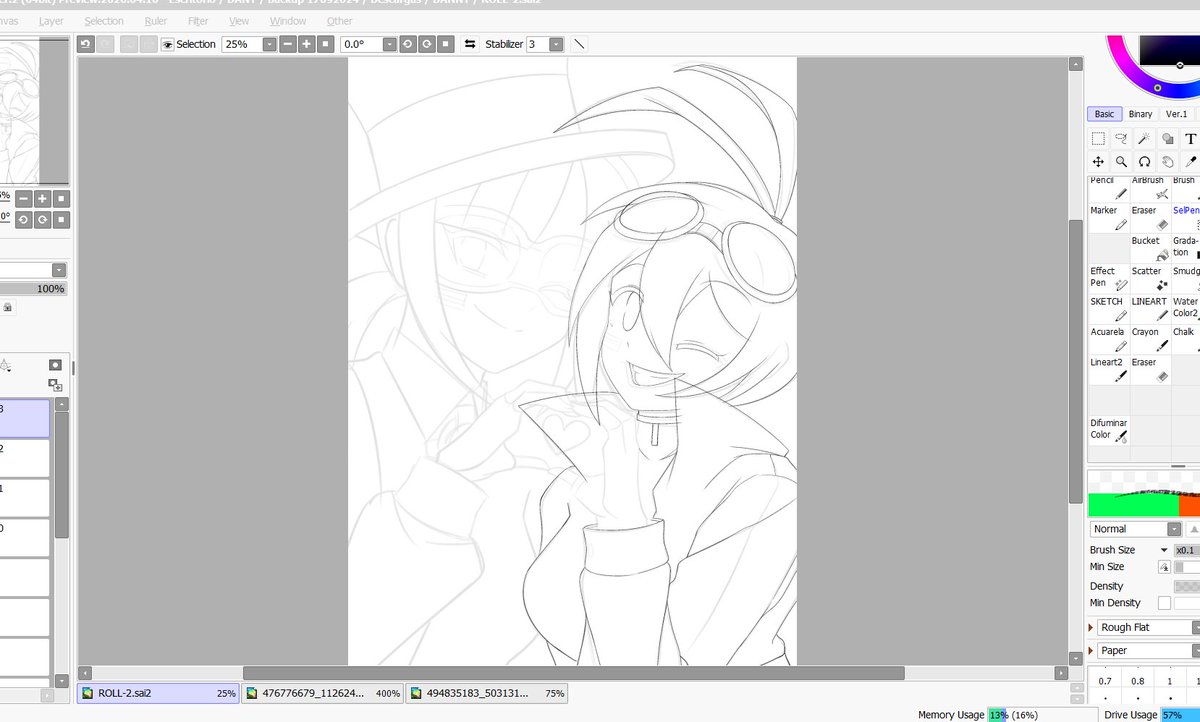This screenshot has height=722, width=1200.
Task: Open the layer blending mode dropdown
Action: 59,270
